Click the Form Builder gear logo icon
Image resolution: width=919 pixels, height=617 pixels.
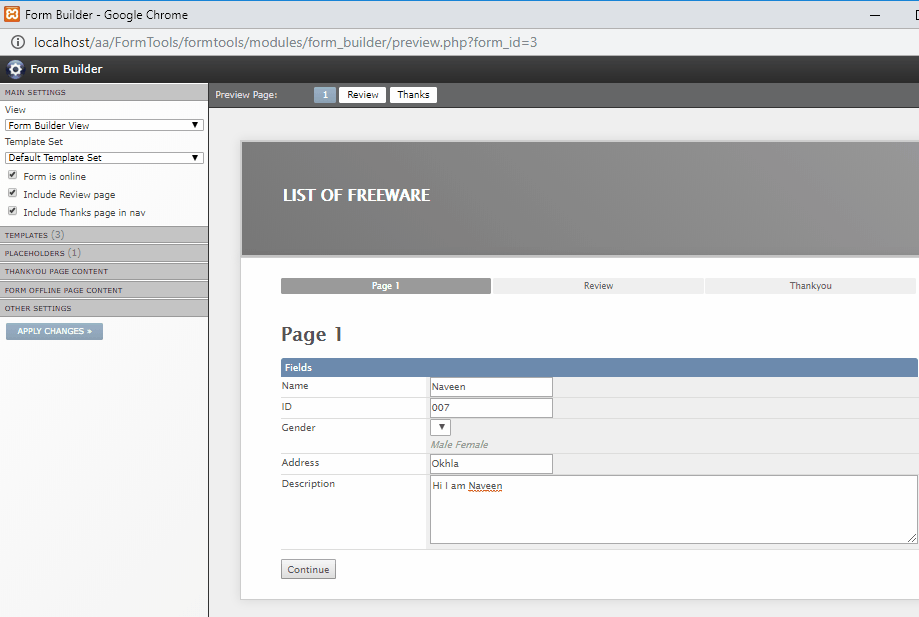(x=15, y=69)
